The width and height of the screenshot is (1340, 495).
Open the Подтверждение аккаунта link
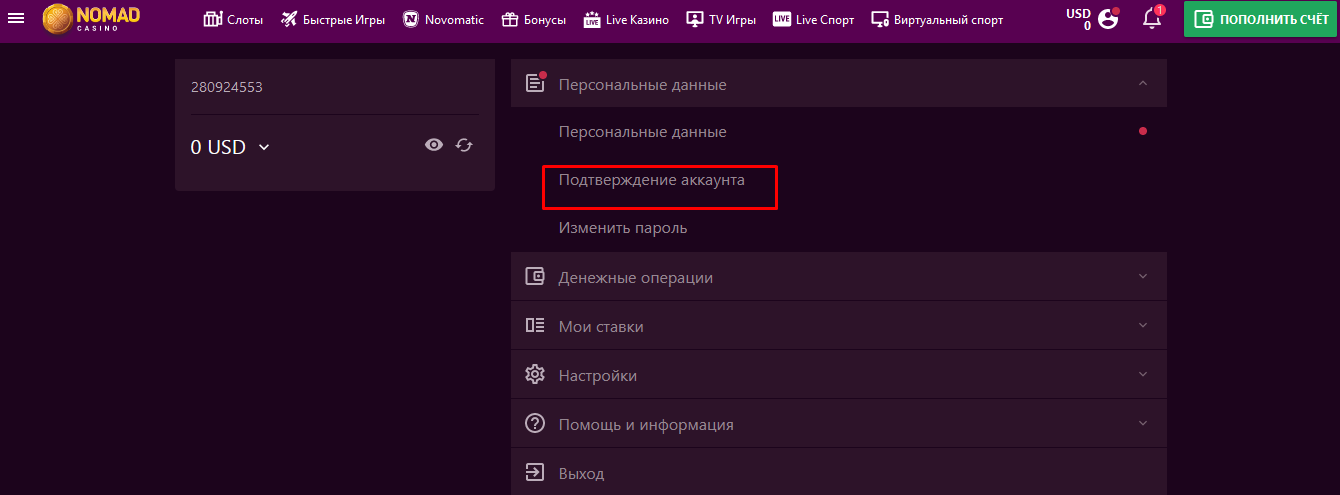point(651,180)
